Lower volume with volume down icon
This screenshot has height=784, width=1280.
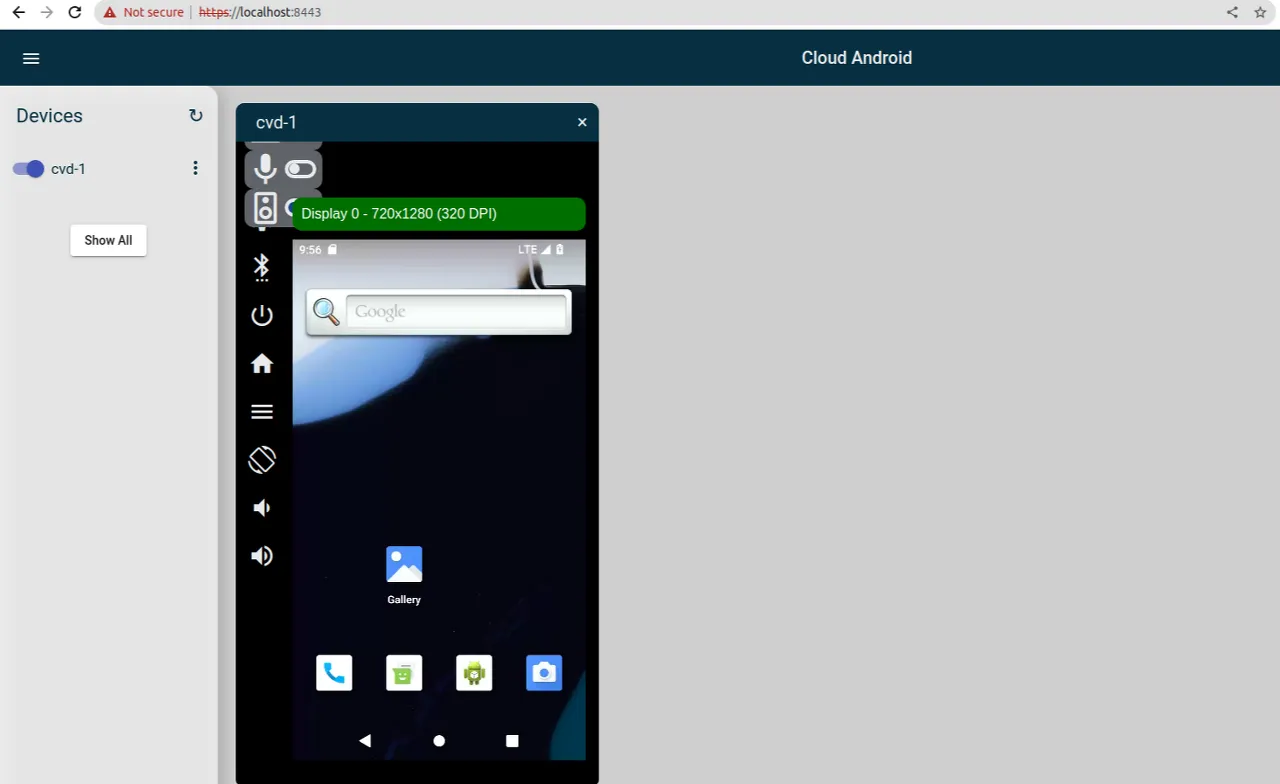click(261, 508)
